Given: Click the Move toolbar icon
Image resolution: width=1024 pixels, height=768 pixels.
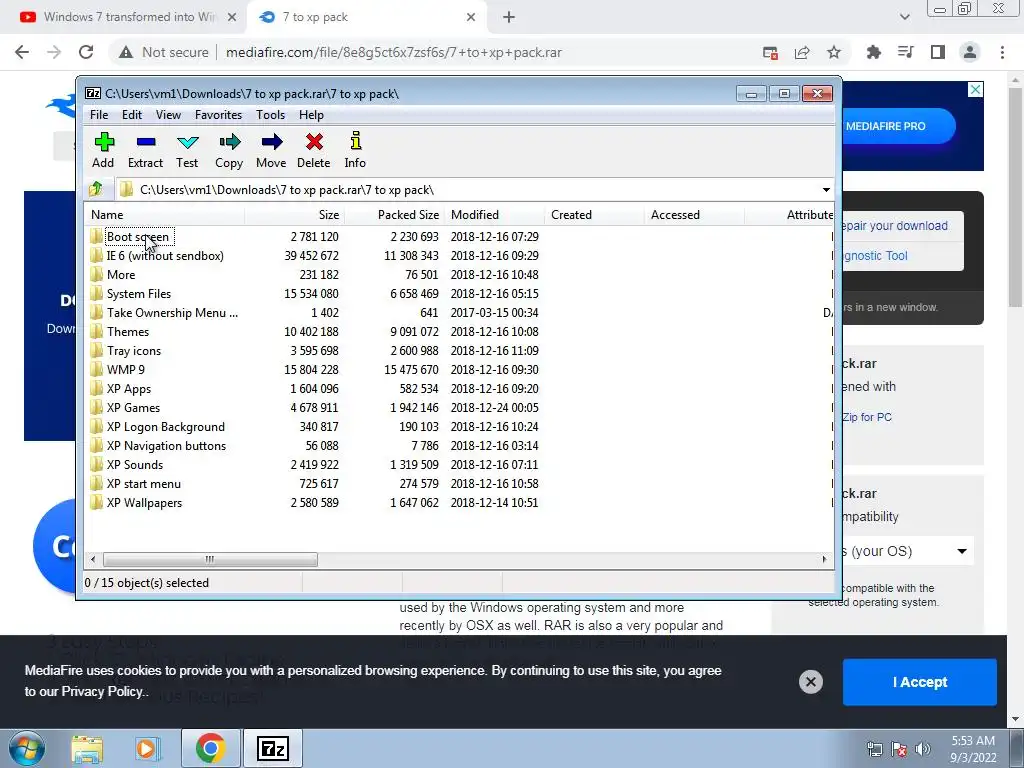Looking at the screenshot, I should (x=271, y=151).
